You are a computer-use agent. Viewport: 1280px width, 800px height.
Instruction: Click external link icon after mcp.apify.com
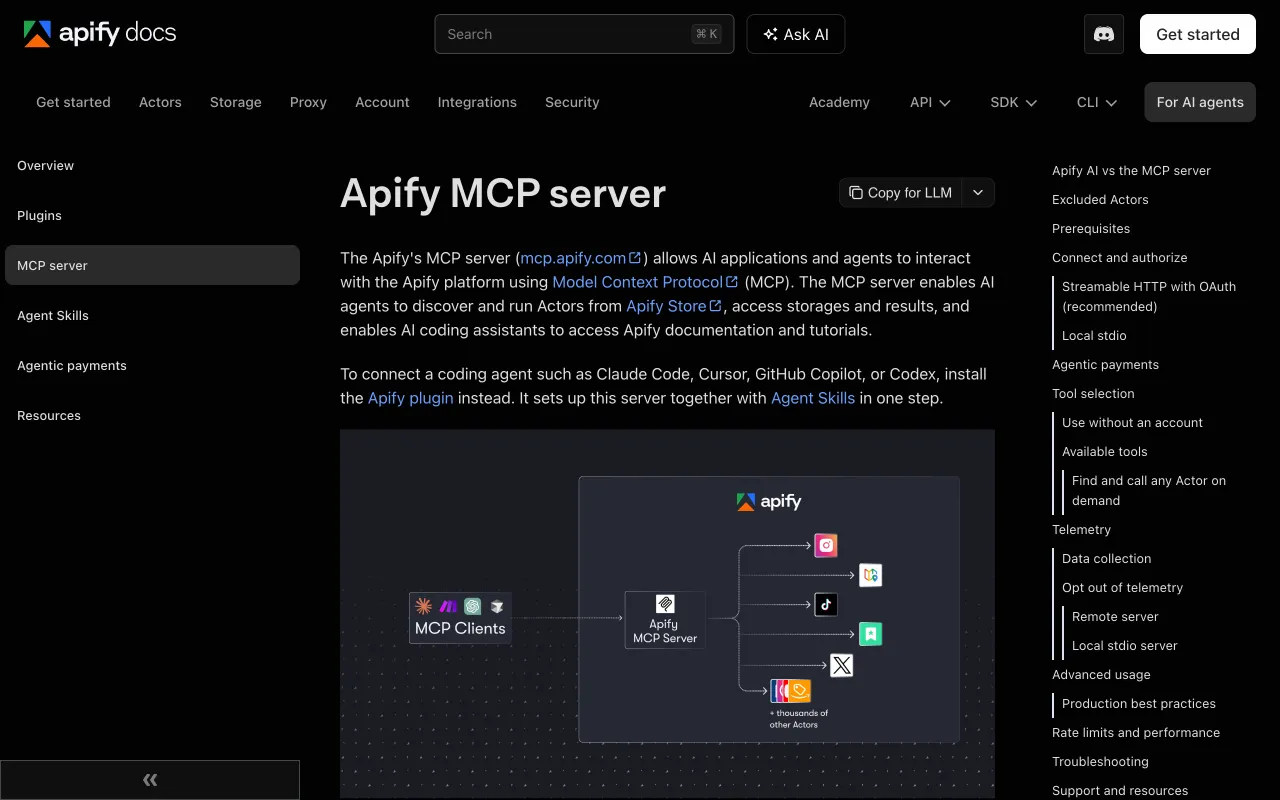pos(634,258)
